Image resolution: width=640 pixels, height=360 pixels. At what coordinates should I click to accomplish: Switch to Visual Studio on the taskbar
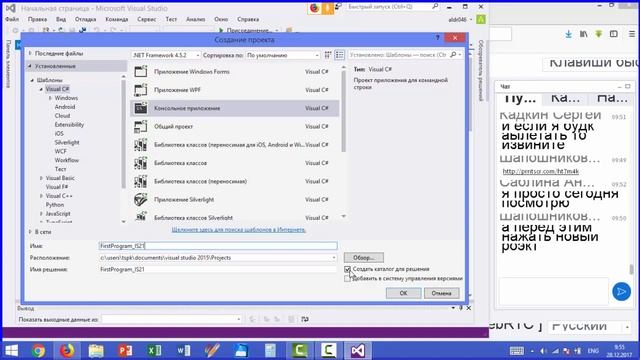[358, 351]
